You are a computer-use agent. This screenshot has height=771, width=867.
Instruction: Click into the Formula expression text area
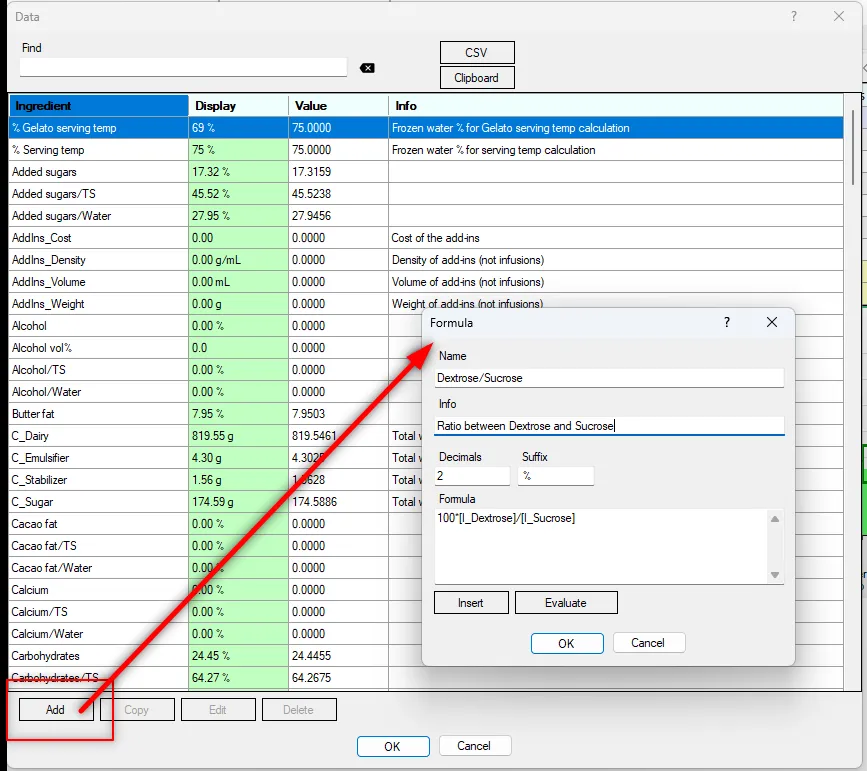(x=603, y=546)
